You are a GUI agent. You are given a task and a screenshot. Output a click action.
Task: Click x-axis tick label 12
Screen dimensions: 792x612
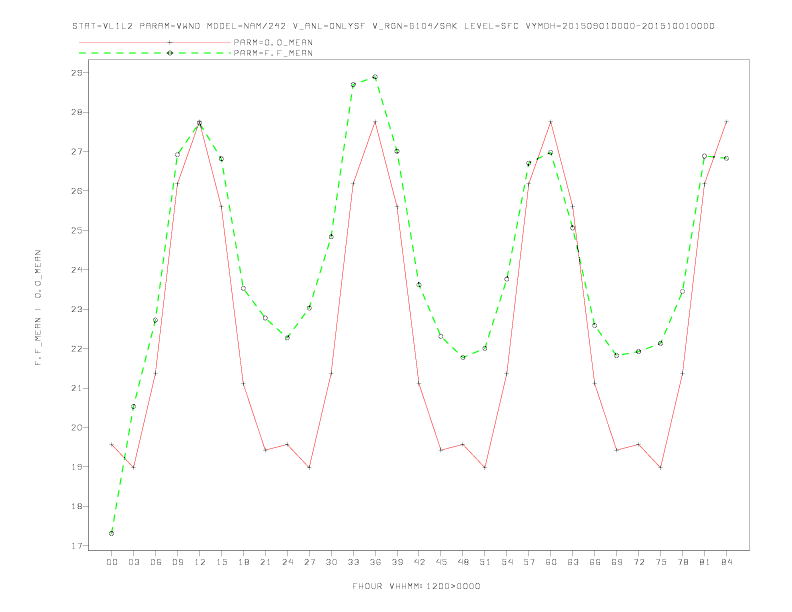pos(200,562)
